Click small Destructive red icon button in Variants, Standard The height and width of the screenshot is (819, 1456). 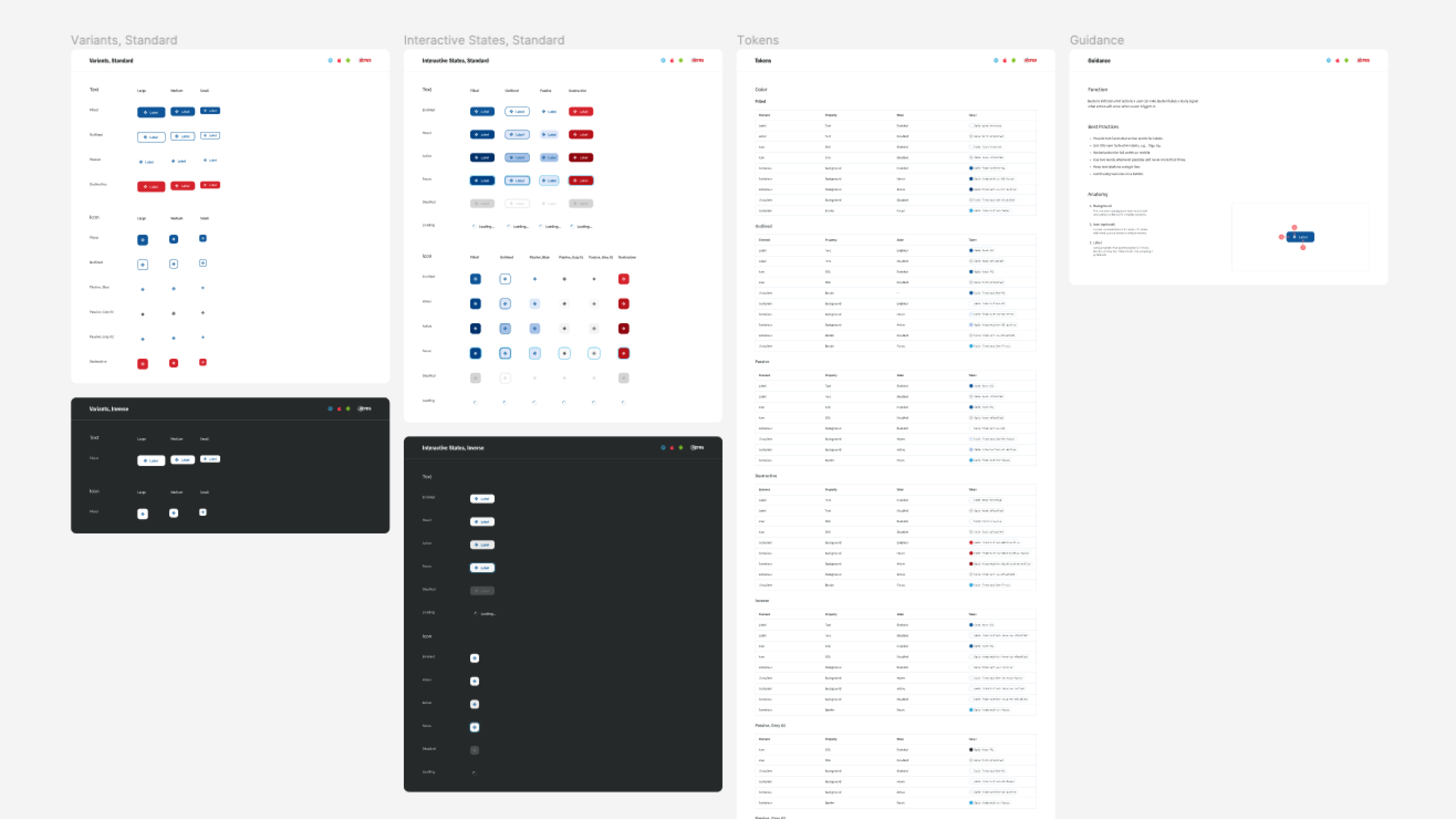tap(203, 362)
